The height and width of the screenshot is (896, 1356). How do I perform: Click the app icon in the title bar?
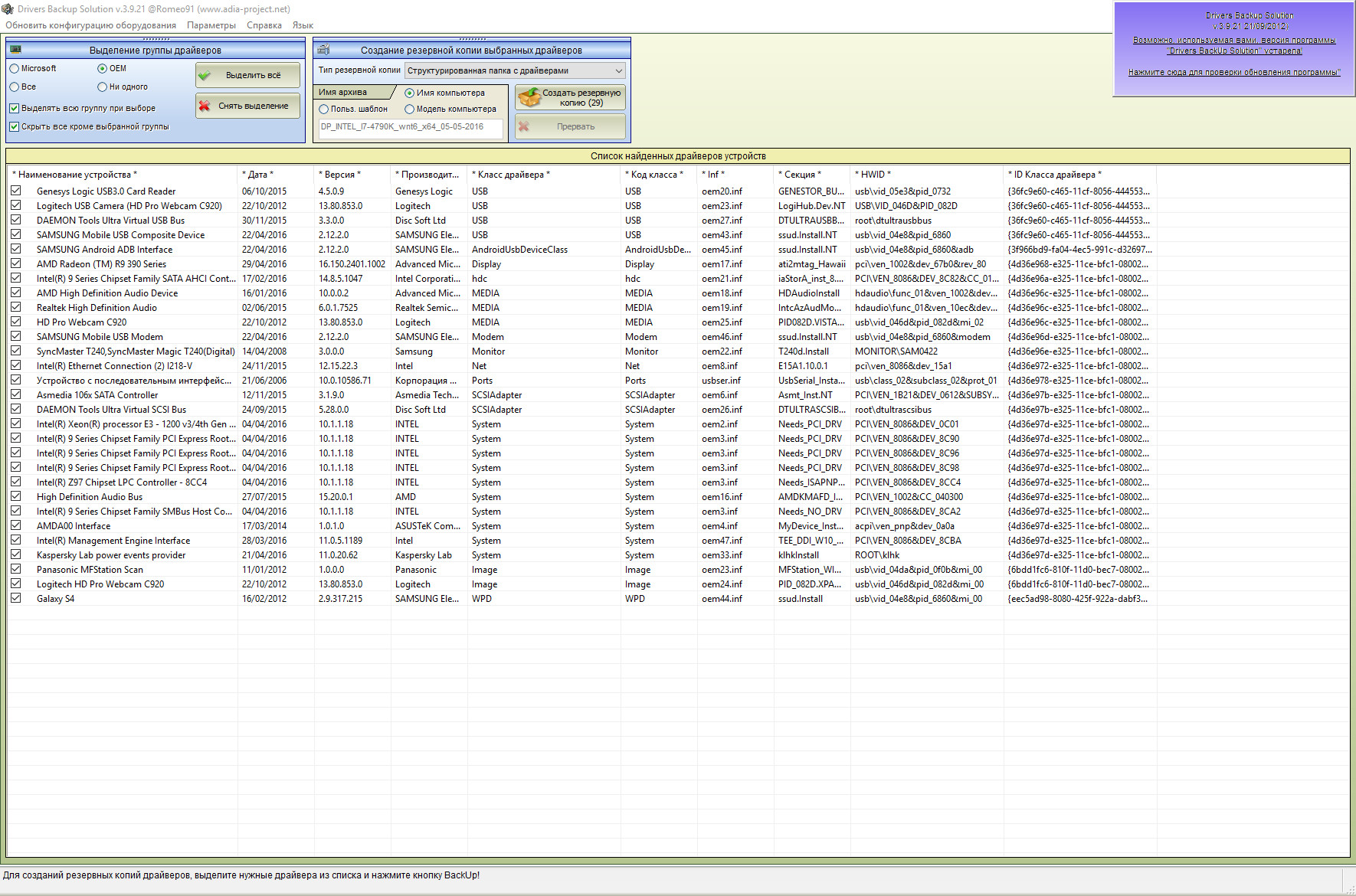click(8, 9)
